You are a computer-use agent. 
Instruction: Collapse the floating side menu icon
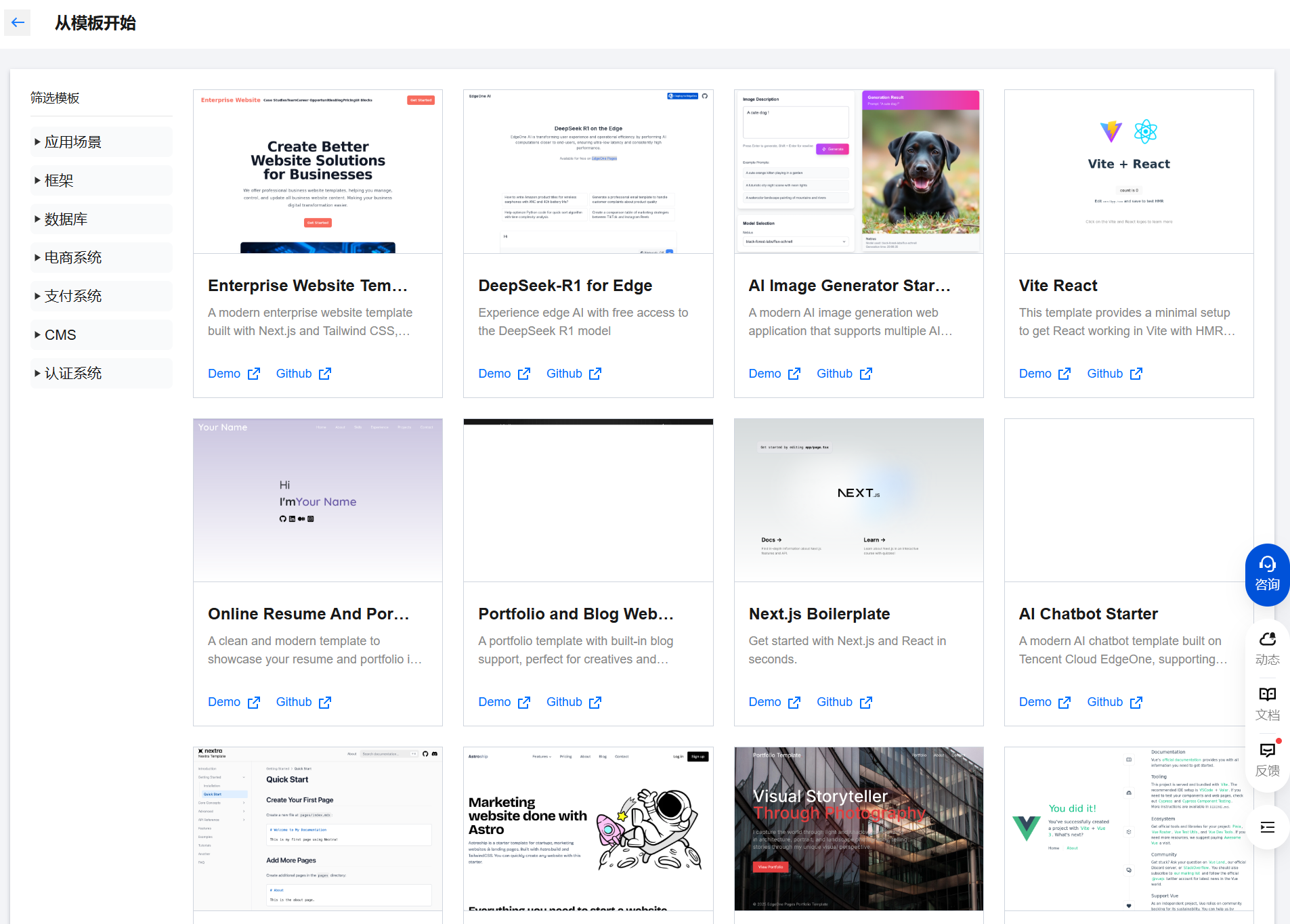click(x=1267, y=827)
